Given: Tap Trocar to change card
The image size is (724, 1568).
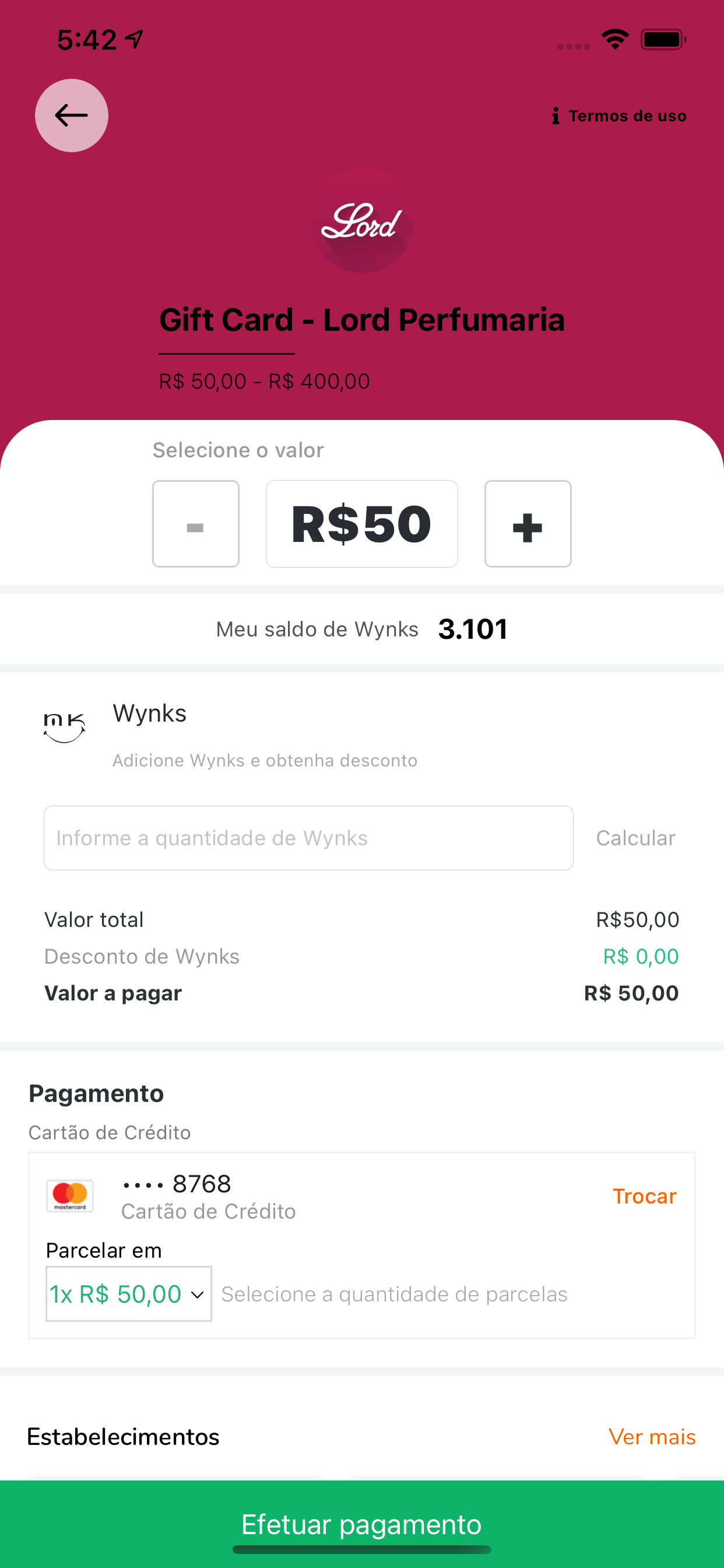Looking at the screenshot, I should (644, 1196).
